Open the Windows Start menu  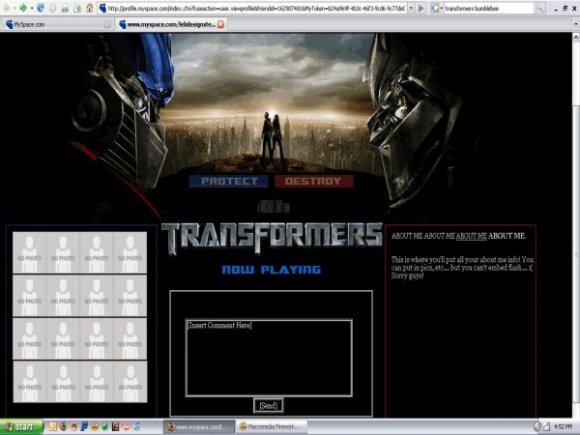(21, 427)
